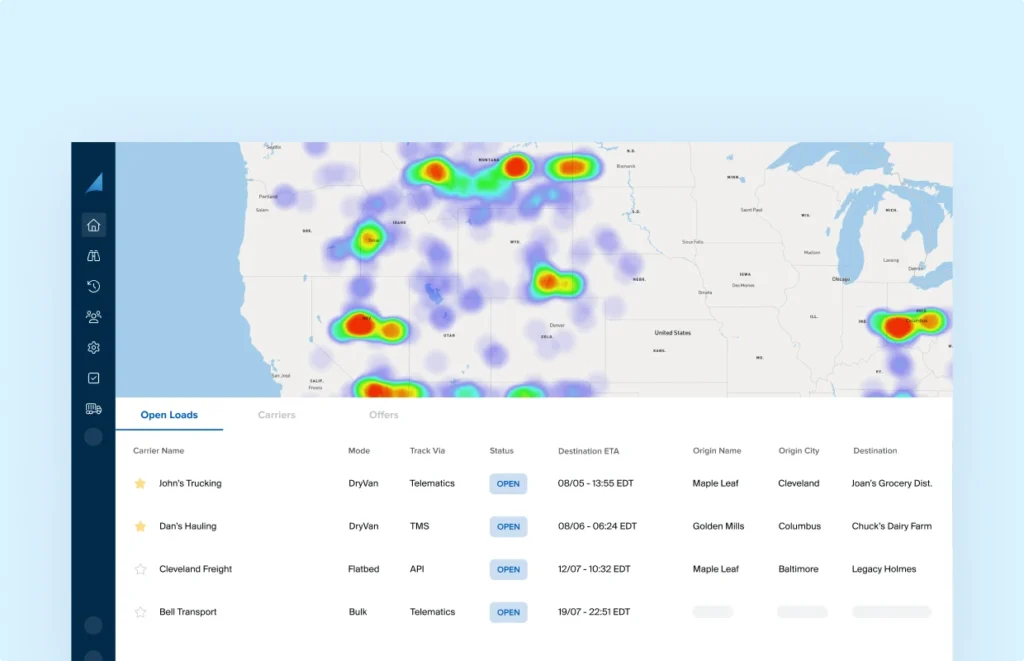Toggle the star next to Bell Transport
Viewport: 1024px width, 661px height.
pyautogui.click(x=140, y=612)
